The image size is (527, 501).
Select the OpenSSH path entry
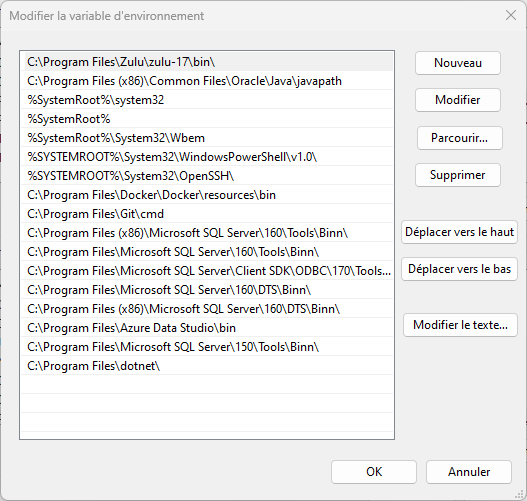point(207,176)
